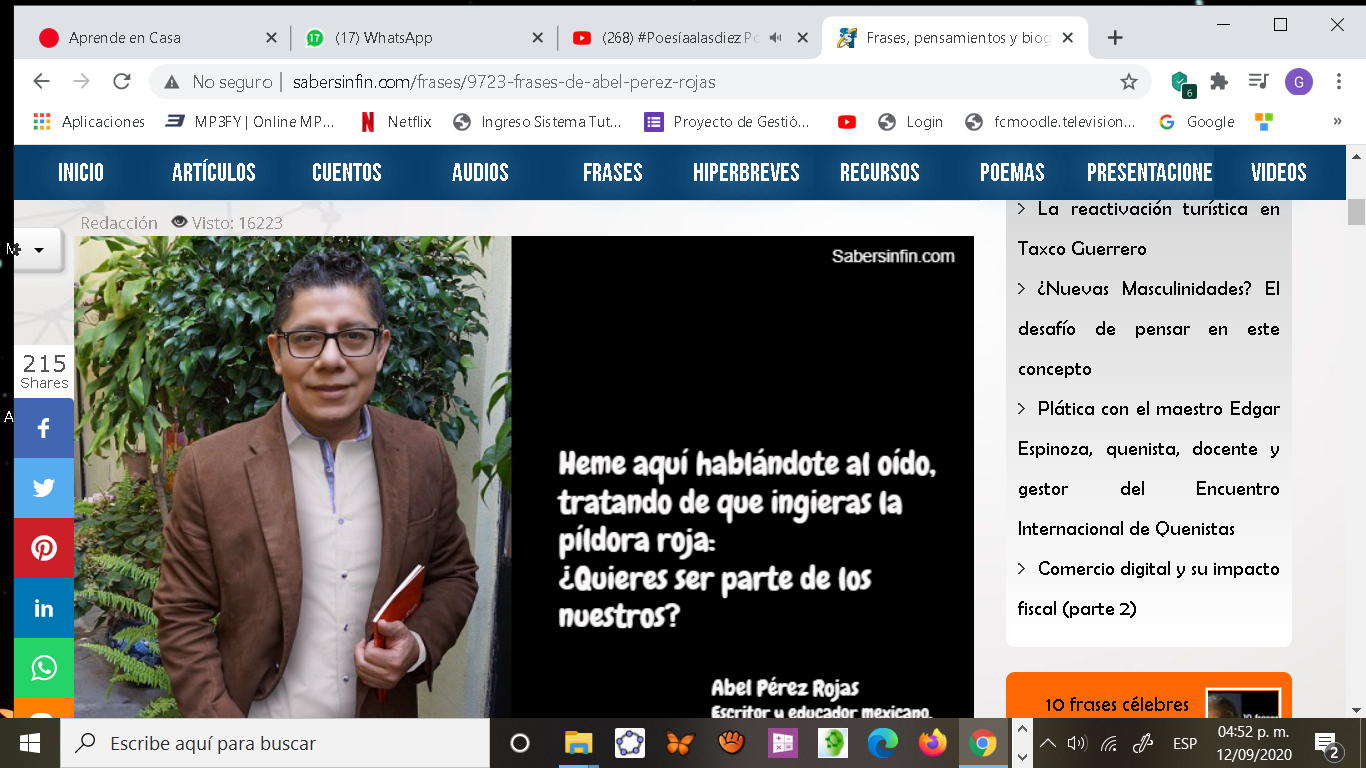The width and height of the screenshot is (1366, 768).
Task: Open Chrome extensions puzzle icon
Action: click(1219, 82)
